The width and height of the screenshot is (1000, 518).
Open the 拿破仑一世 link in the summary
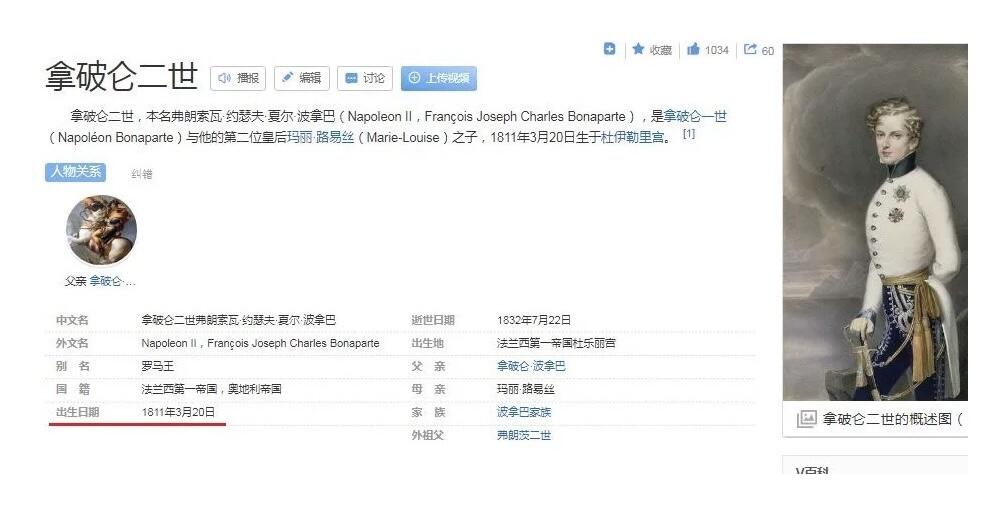[695, 116]
